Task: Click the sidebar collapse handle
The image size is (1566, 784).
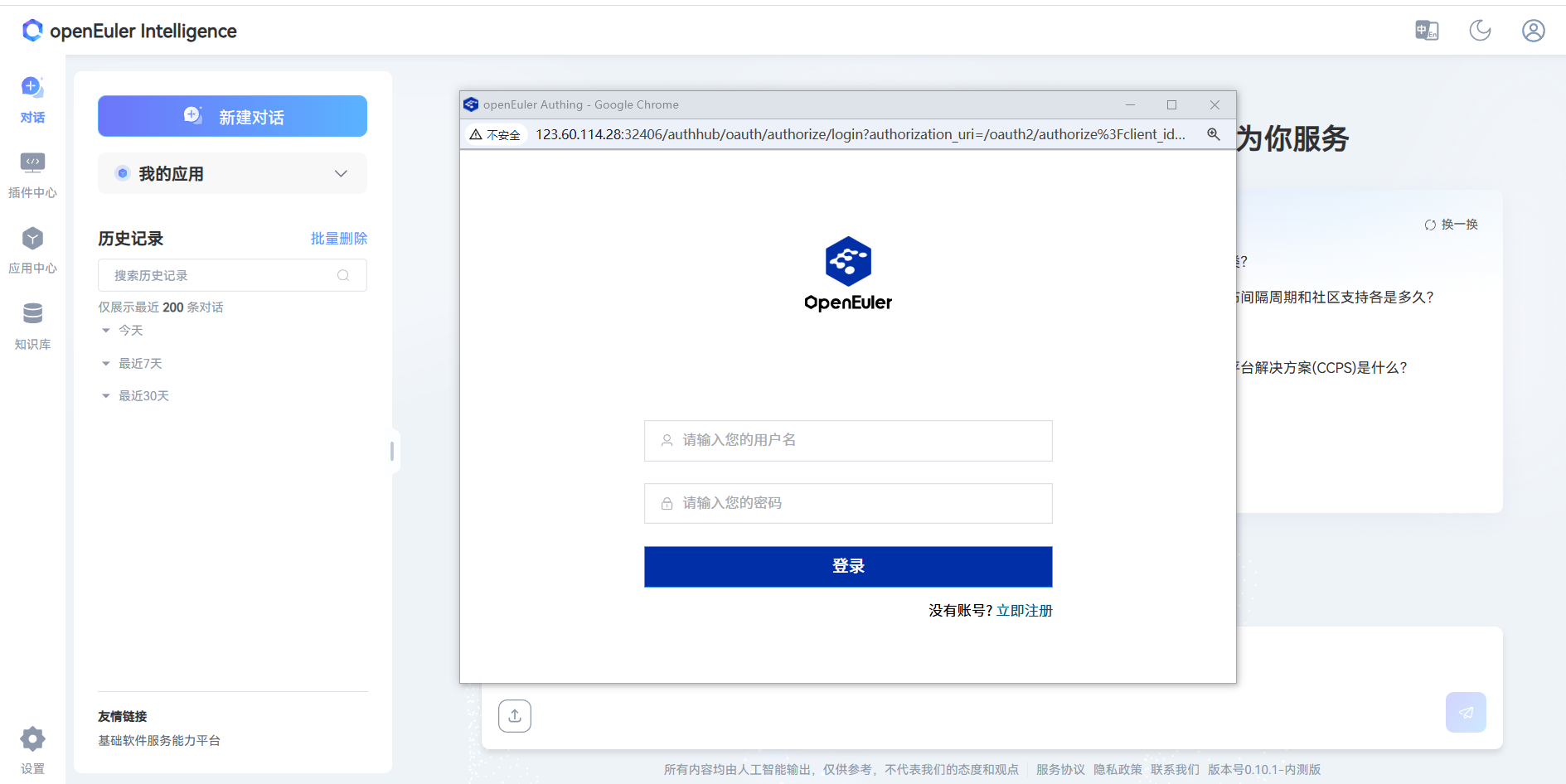Action: 392,451
